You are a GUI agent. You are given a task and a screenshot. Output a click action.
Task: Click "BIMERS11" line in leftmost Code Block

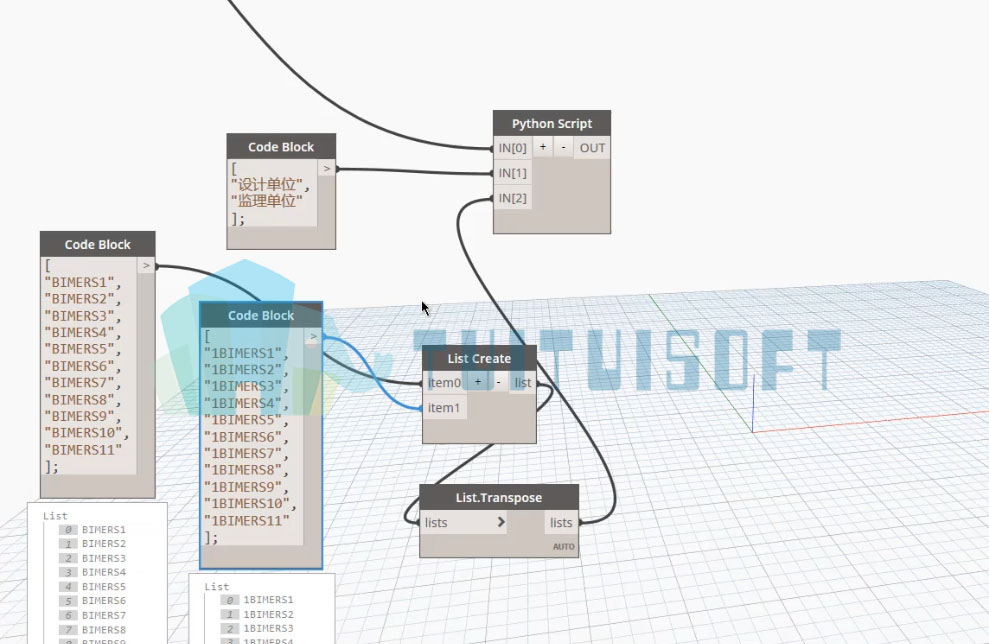pyautogui.click(x=83, y=450)
